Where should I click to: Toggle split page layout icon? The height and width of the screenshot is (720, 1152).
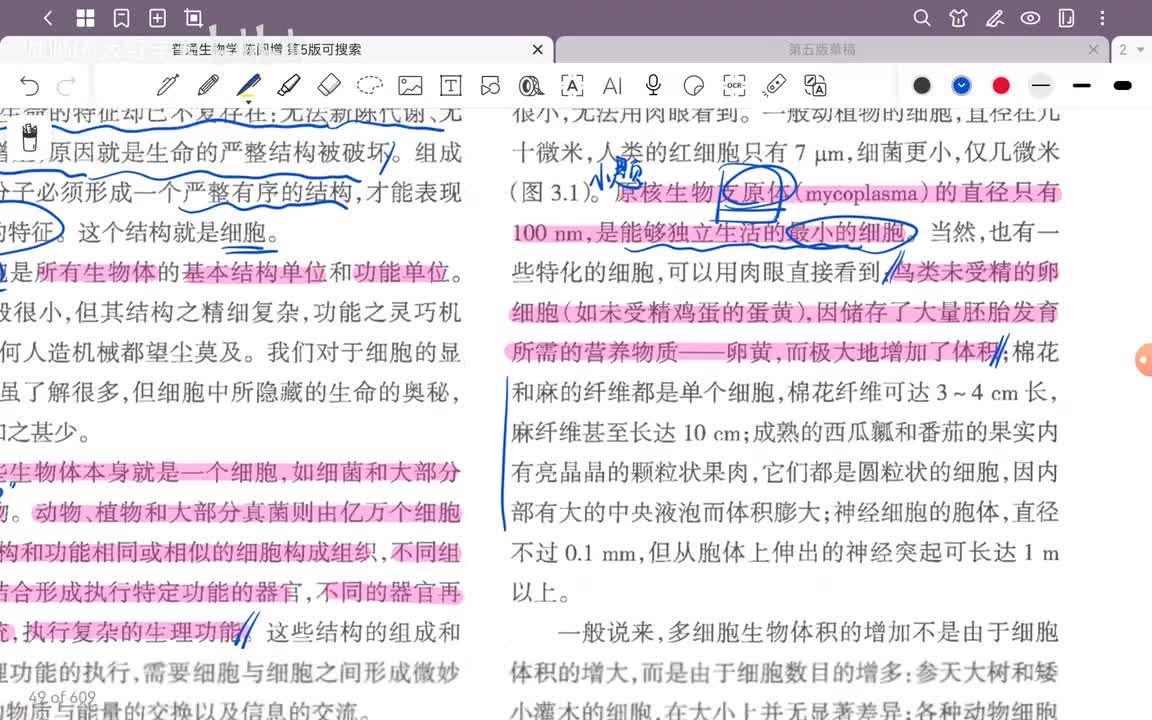coord(1066,18)
